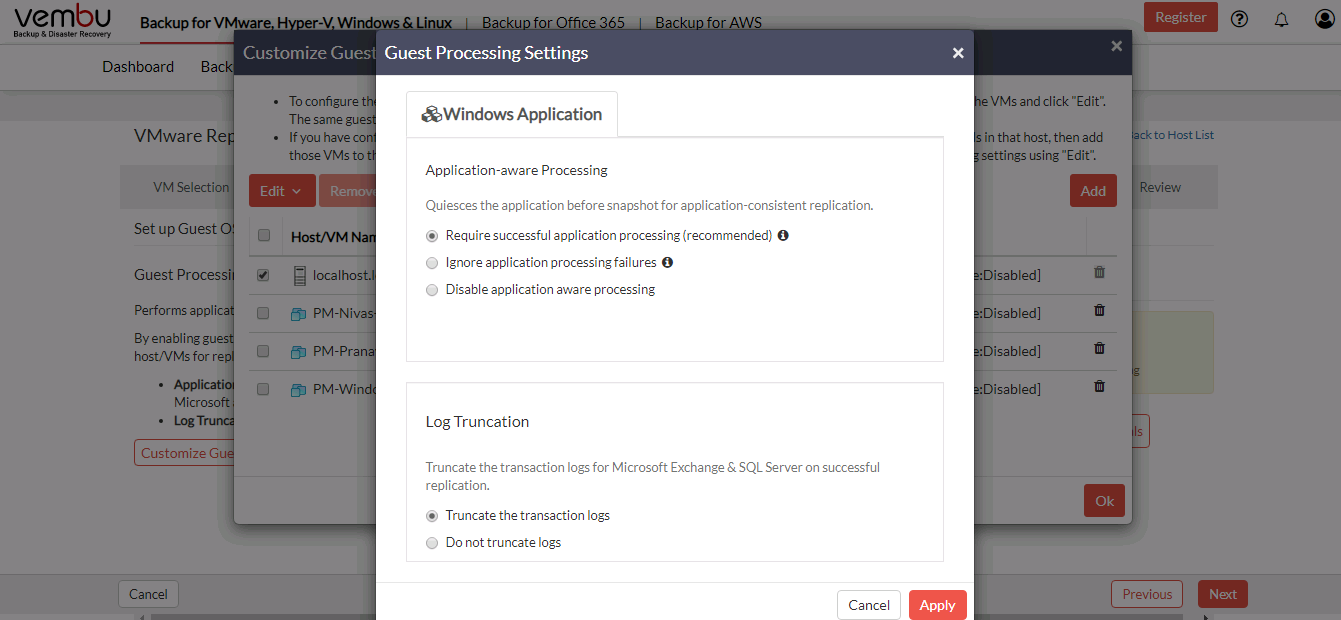Click Add in the Customize Guest dialog
The image size is (1341, 620).
(x=1093, y=191)
